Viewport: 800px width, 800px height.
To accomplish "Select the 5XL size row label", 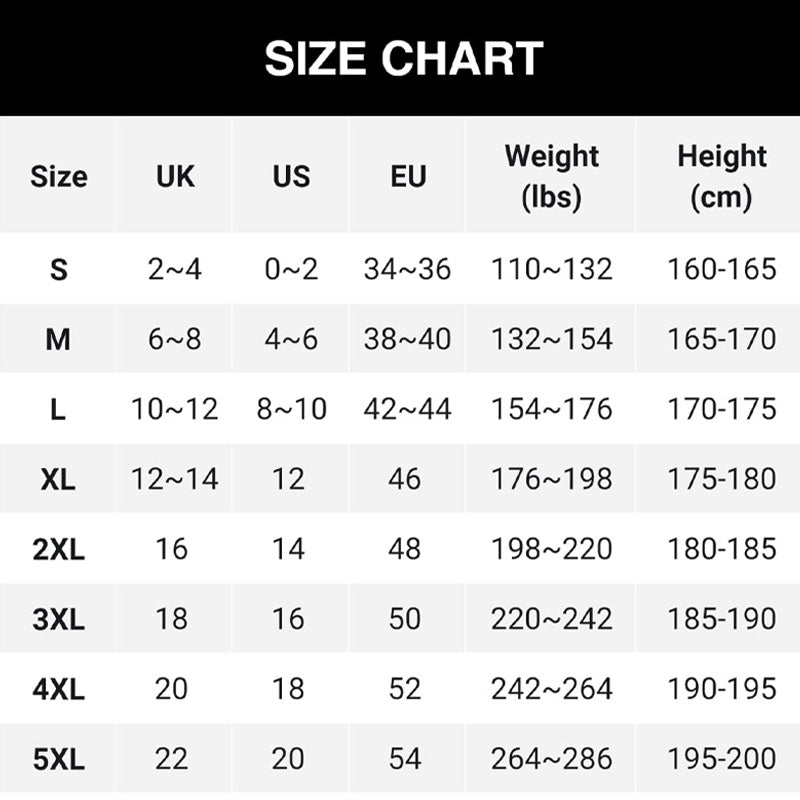I will click(x=58, y=759).
